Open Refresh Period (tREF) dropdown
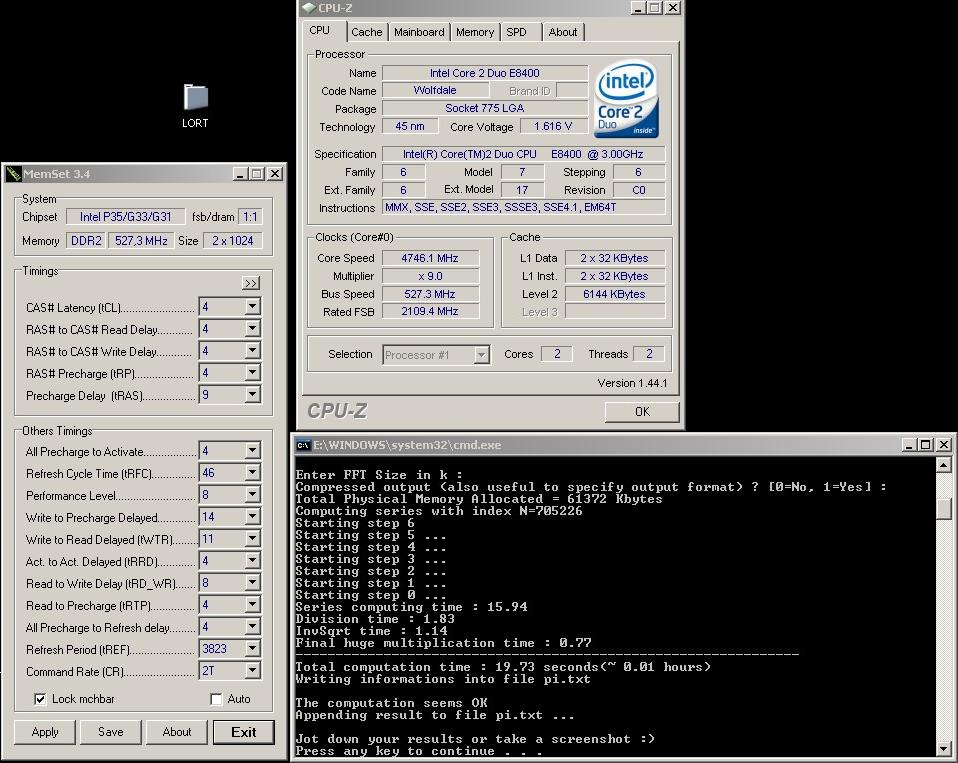 (252, 649)
